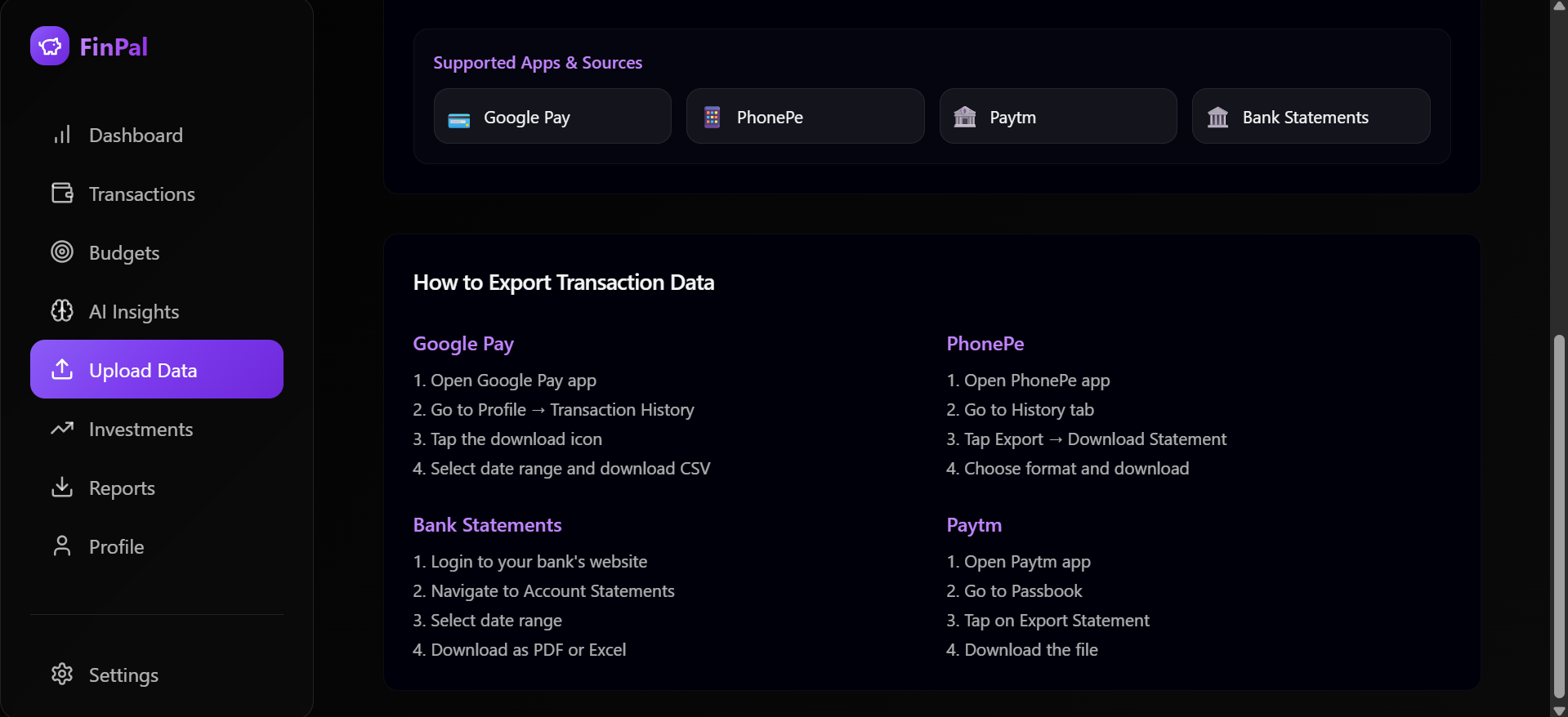This screenshot has height=717, width=1568.
Task: Click 'Navigate to Account Statements' step
Action: tap(544, 591)
